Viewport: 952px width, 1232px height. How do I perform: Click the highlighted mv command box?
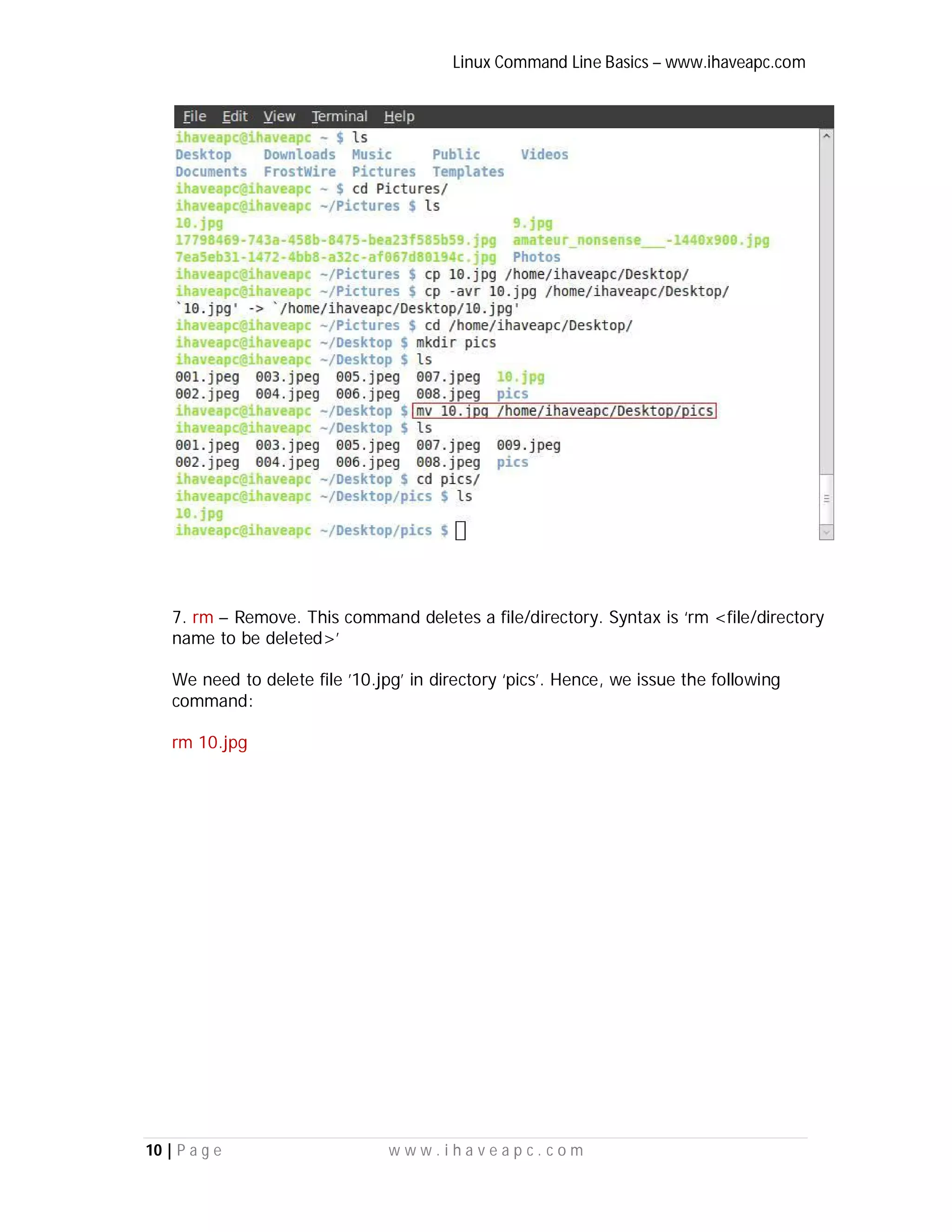pos(564,411)
